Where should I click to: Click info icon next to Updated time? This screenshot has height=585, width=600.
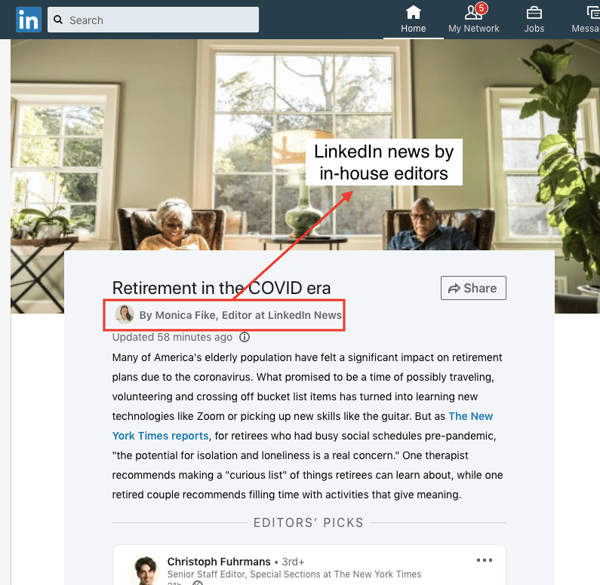[245, 337]
